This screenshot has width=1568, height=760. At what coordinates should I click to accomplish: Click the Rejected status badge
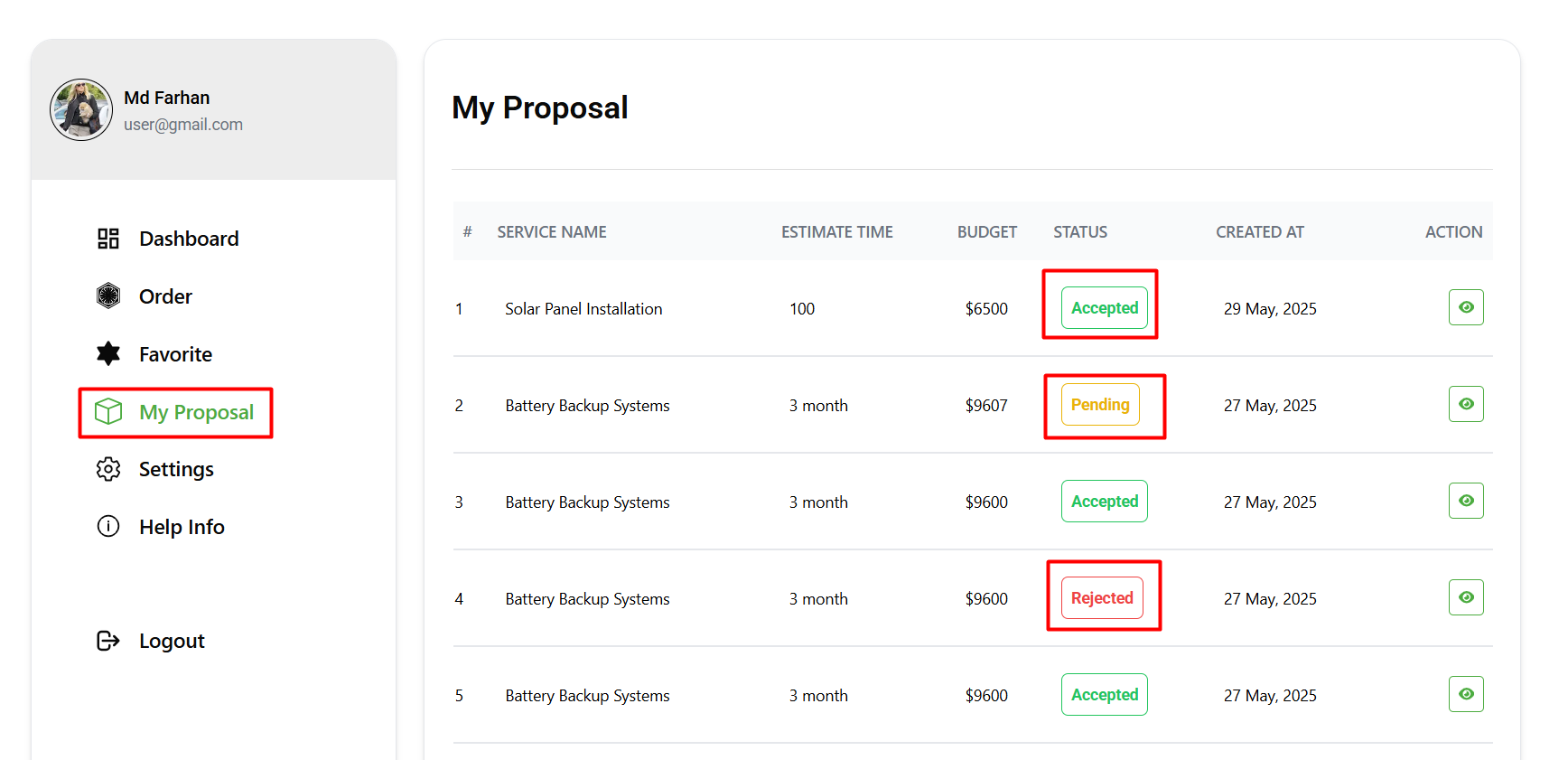pyautogui.click(x=1102, y=598)
